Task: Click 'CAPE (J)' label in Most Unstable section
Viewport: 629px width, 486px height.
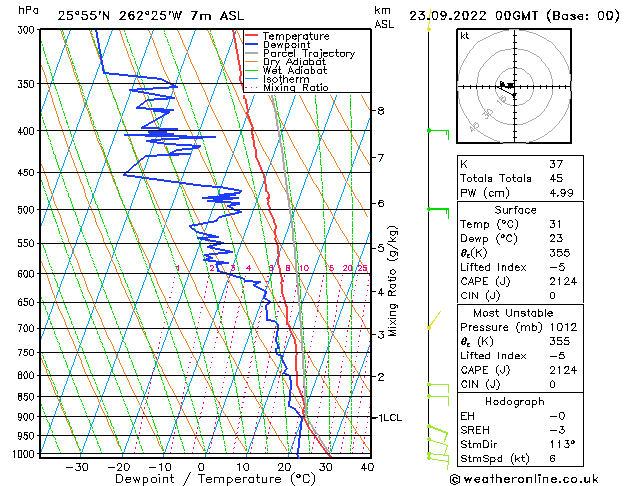Action: (x=485, y=370)
